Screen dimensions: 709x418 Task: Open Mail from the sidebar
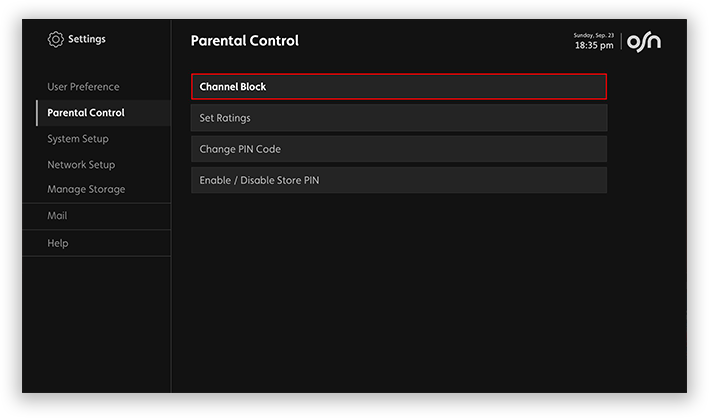pos(57,216)
